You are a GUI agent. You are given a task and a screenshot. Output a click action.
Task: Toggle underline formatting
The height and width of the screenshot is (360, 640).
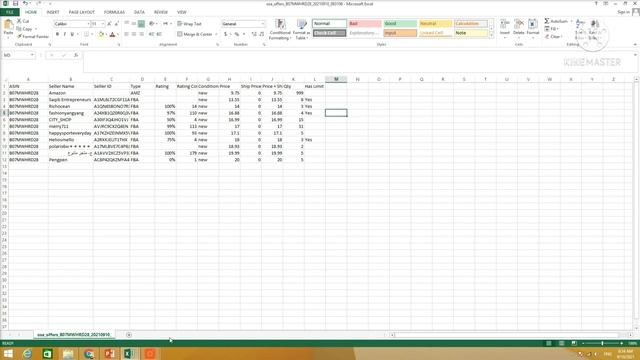click(72, 34)
